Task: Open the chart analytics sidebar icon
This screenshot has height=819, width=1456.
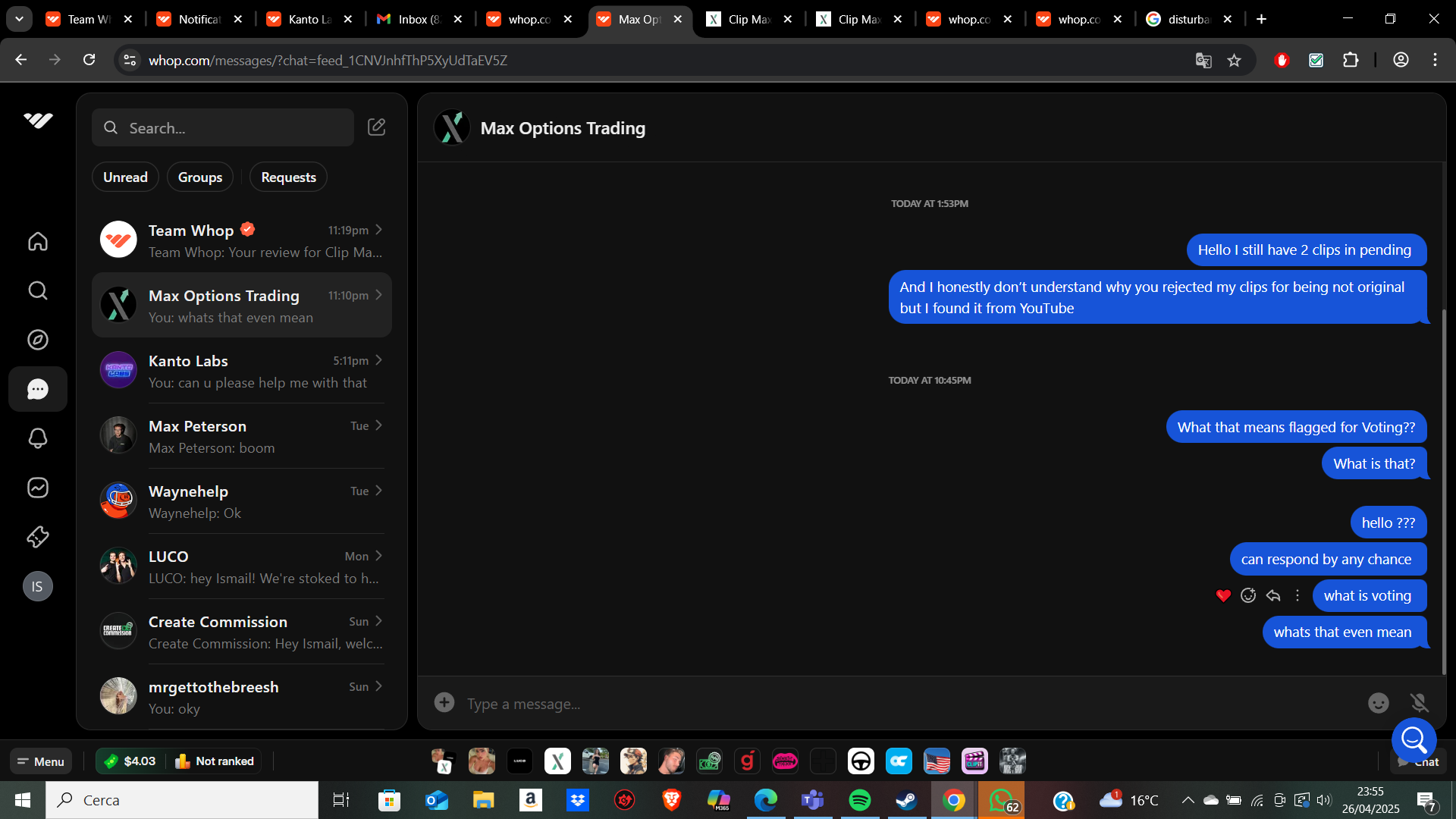Action: (38, 488)
